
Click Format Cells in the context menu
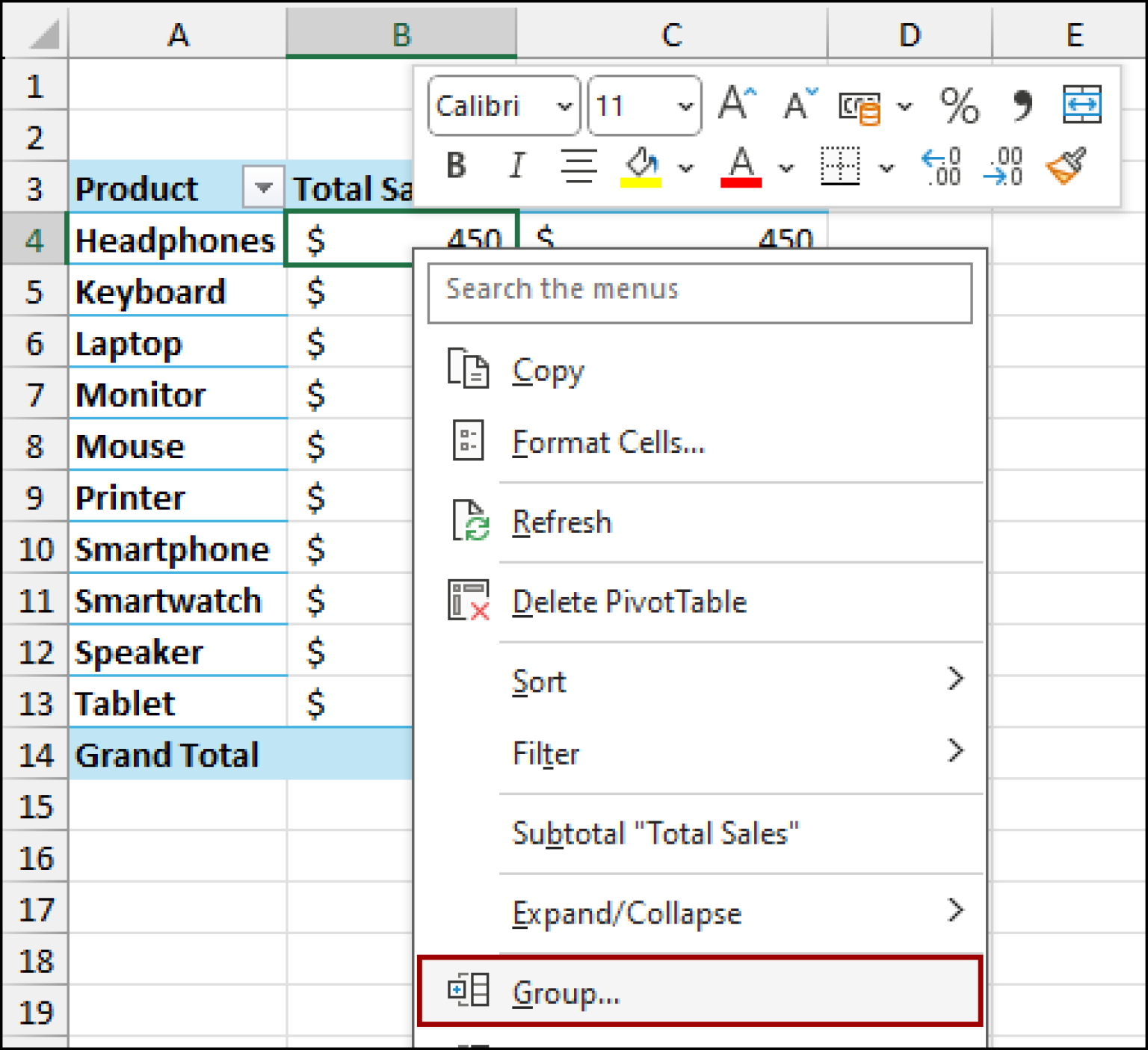tap(608, 442)
